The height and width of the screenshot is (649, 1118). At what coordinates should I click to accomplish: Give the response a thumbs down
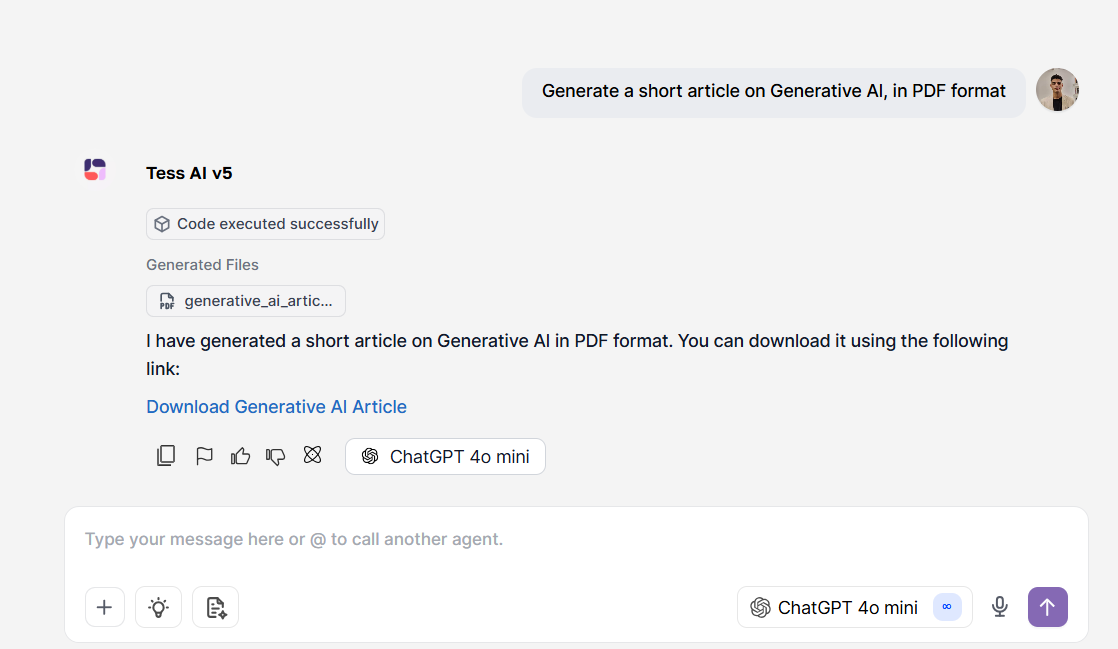coord(276,456)
